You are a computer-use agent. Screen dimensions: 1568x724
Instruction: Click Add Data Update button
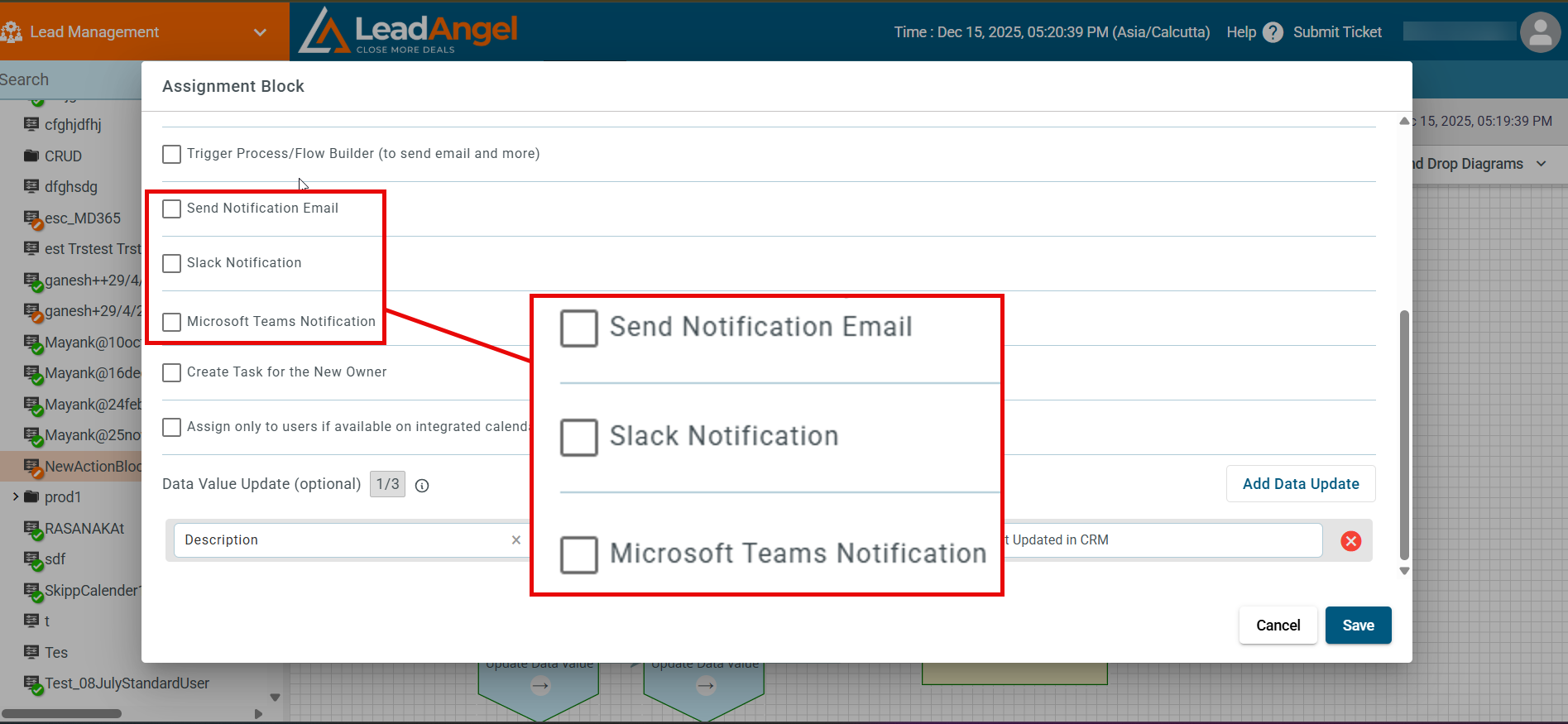coord(1301,484)
